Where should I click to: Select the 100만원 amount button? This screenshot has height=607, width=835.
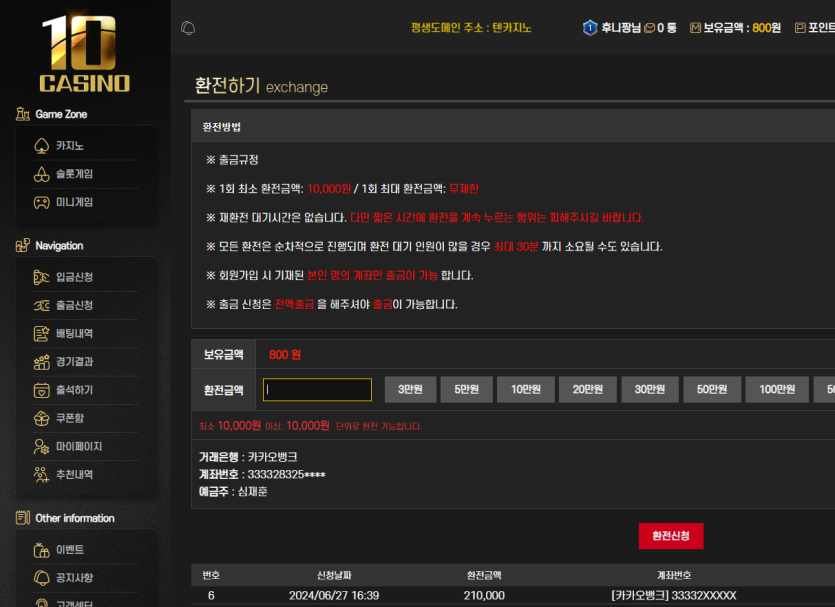pyautogui.click(x=777, y=389)
